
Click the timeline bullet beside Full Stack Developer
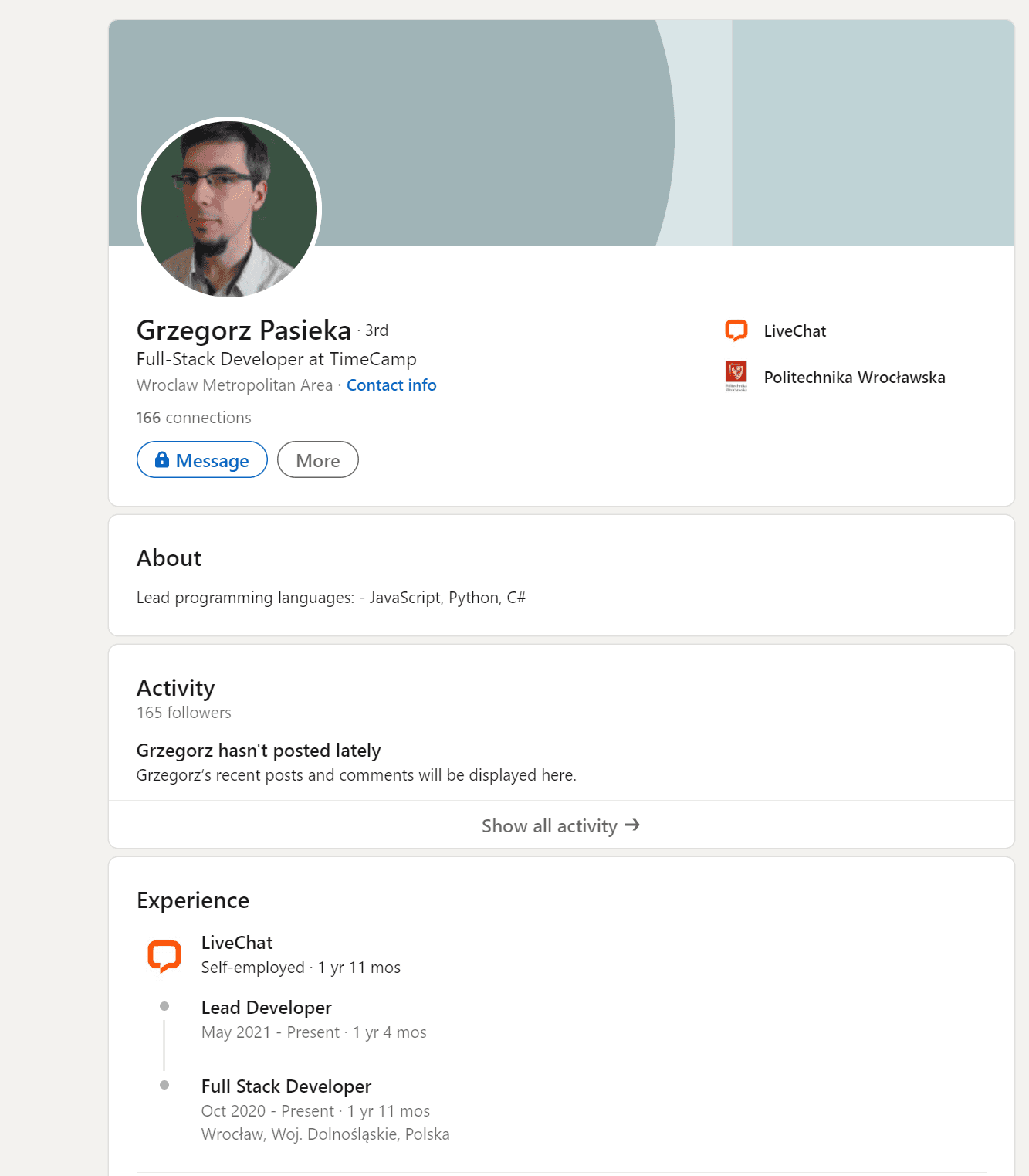pos(164,1085)
